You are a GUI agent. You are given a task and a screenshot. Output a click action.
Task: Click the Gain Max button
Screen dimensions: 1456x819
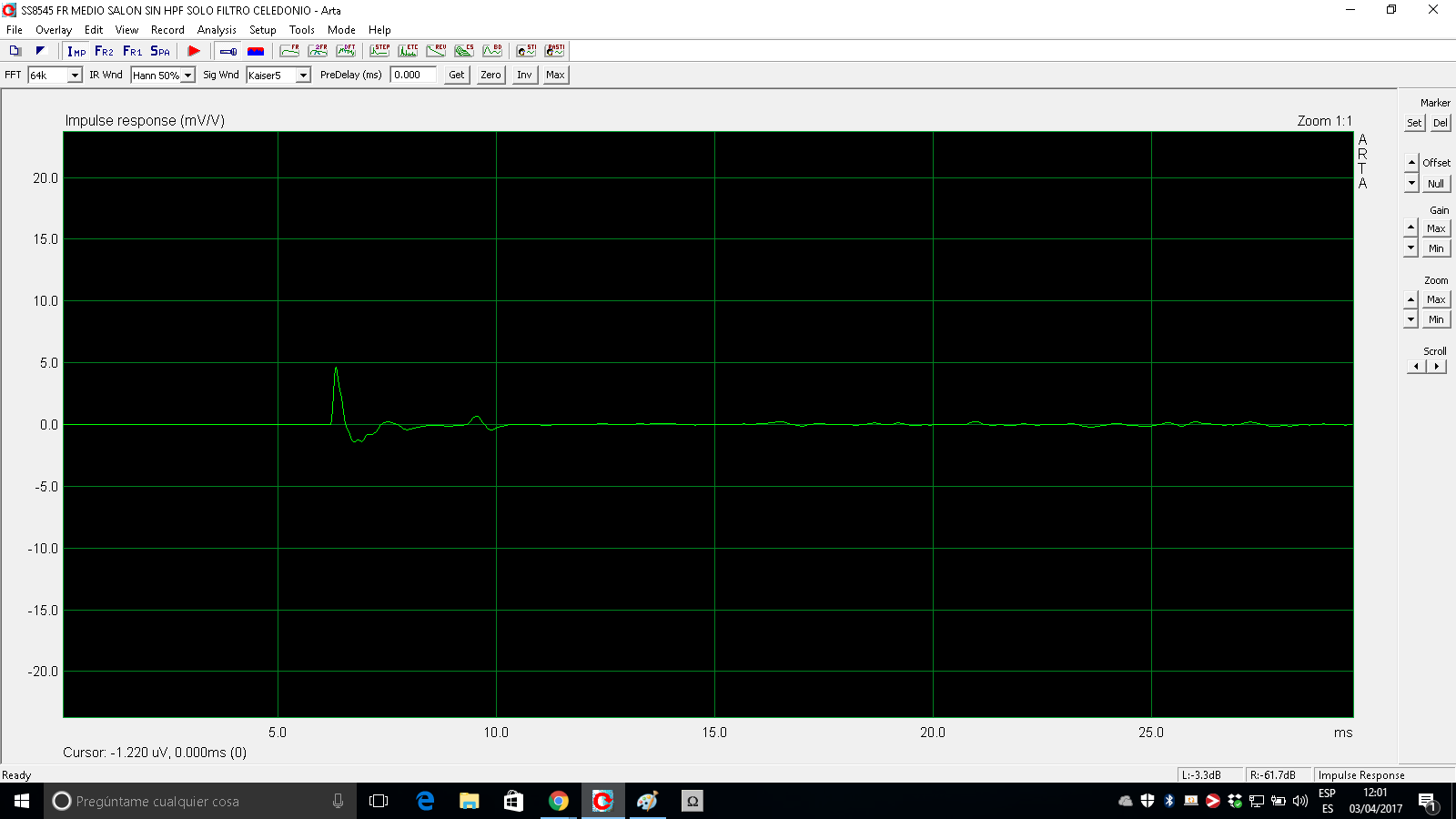[1436, 228]
